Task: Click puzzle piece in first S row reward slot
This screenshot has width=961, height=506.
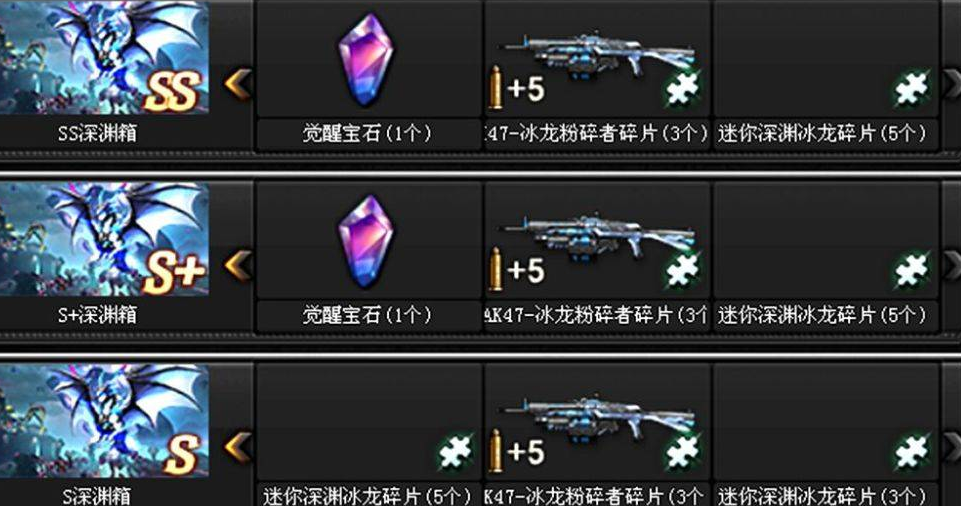Action: [455, 452]
